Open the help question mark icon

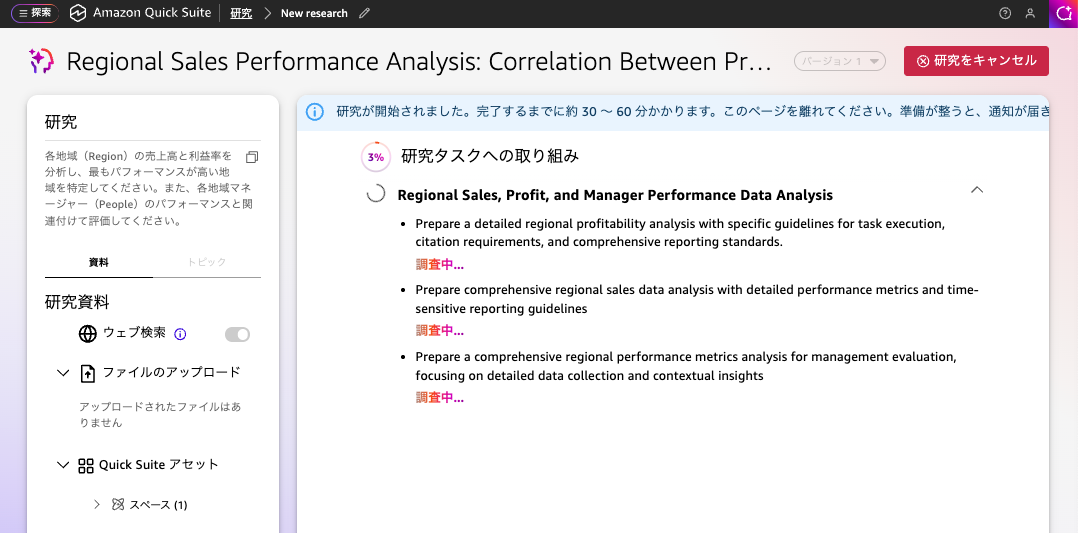click(x=1005, y=13)
